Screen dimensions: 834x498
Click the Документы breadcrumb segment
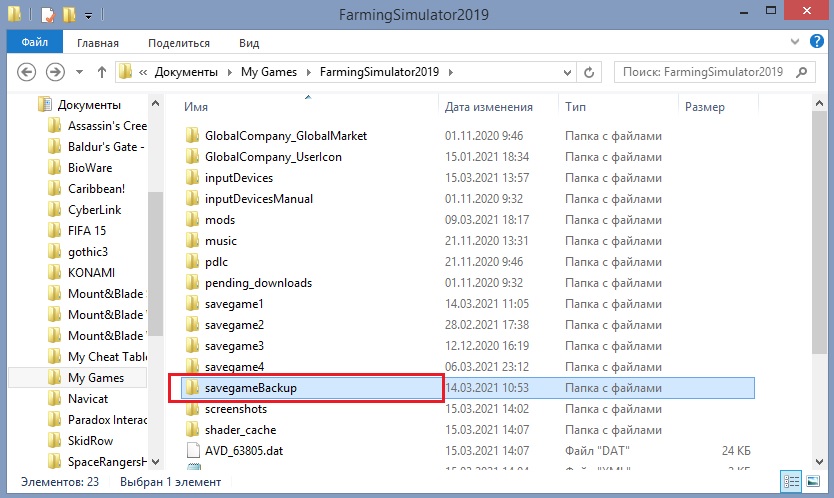[x=186, y=72]
